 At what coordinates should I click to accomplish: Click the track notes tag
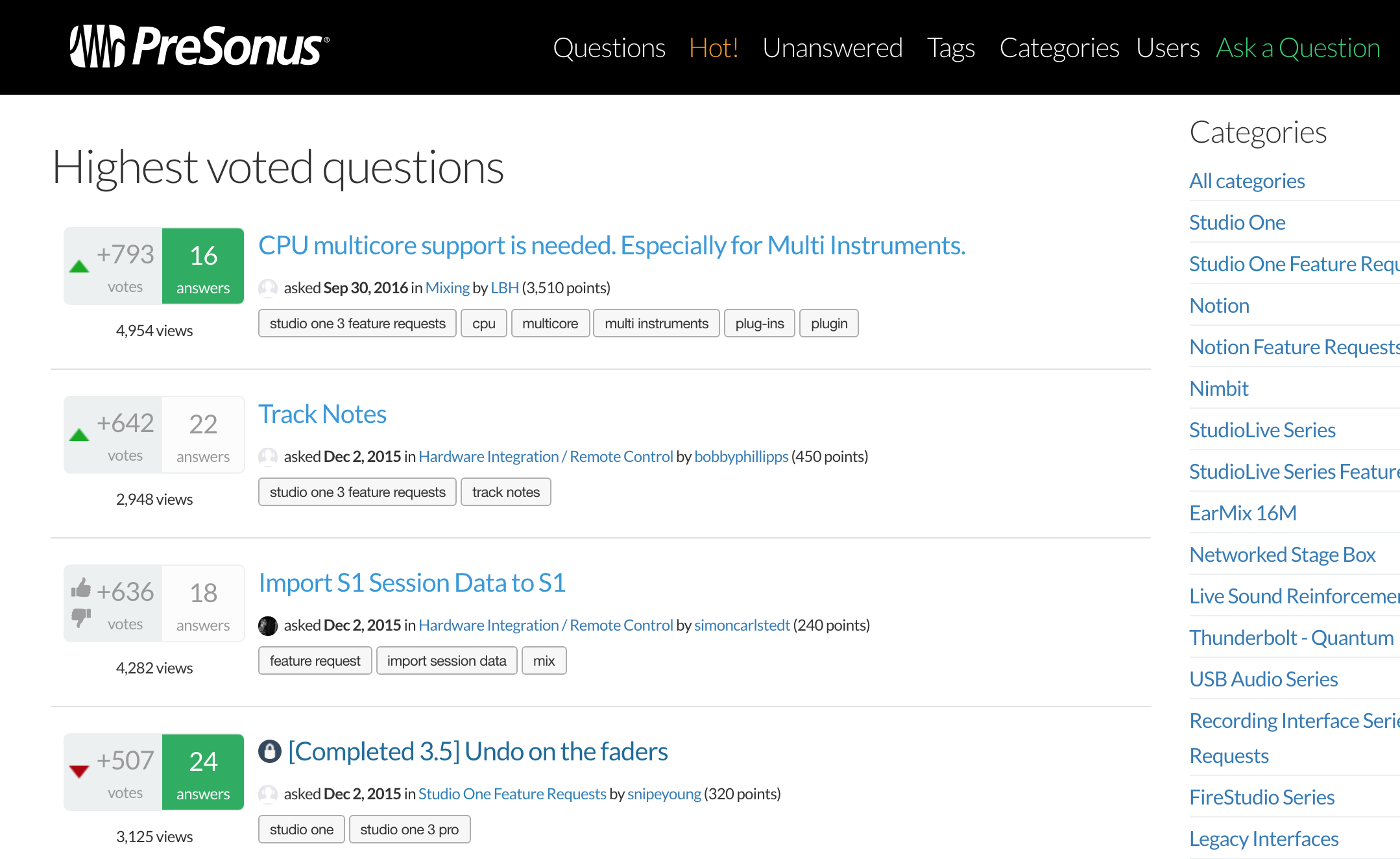pyautogui.click(x=506, y=492)
